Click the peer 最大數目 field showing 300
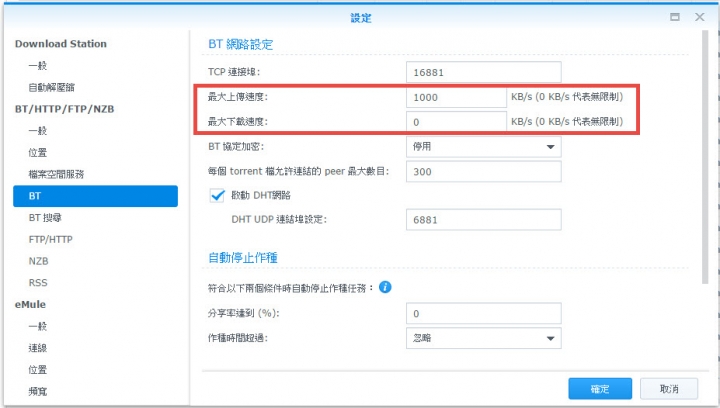 (484, 172)
